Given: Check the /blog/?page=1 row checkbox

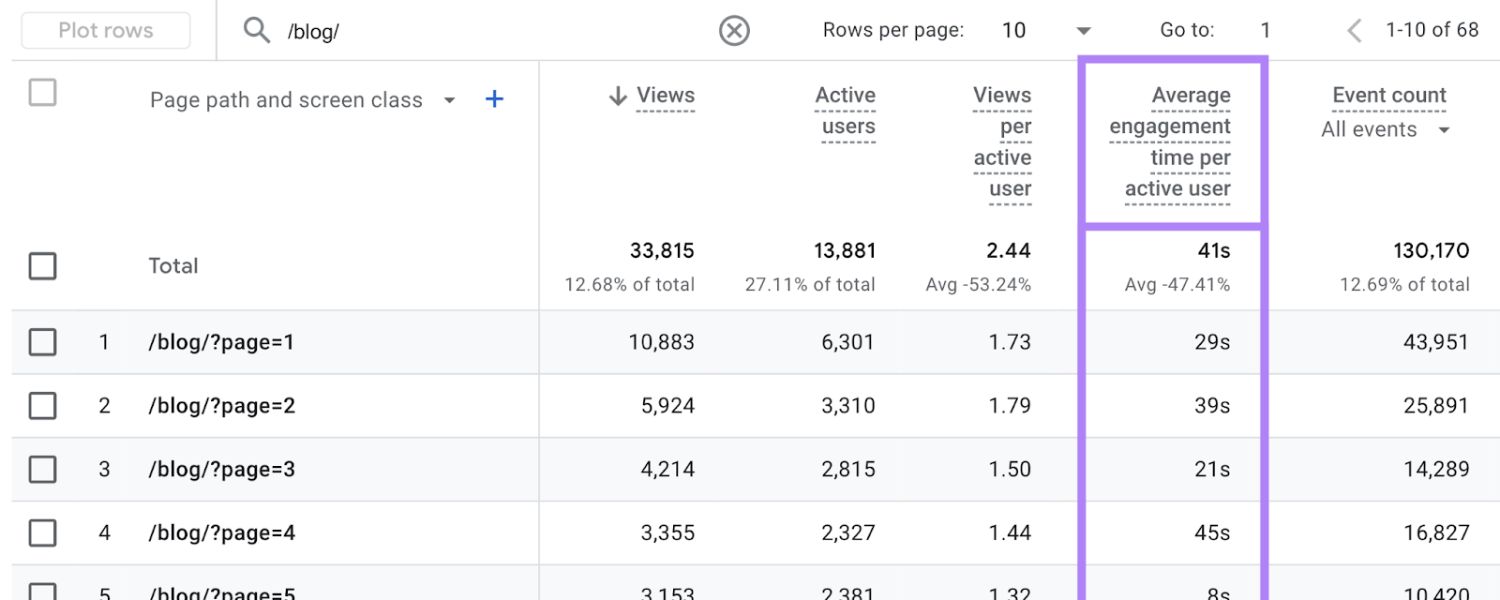Looking at the screenshot, I should (42, 342).
